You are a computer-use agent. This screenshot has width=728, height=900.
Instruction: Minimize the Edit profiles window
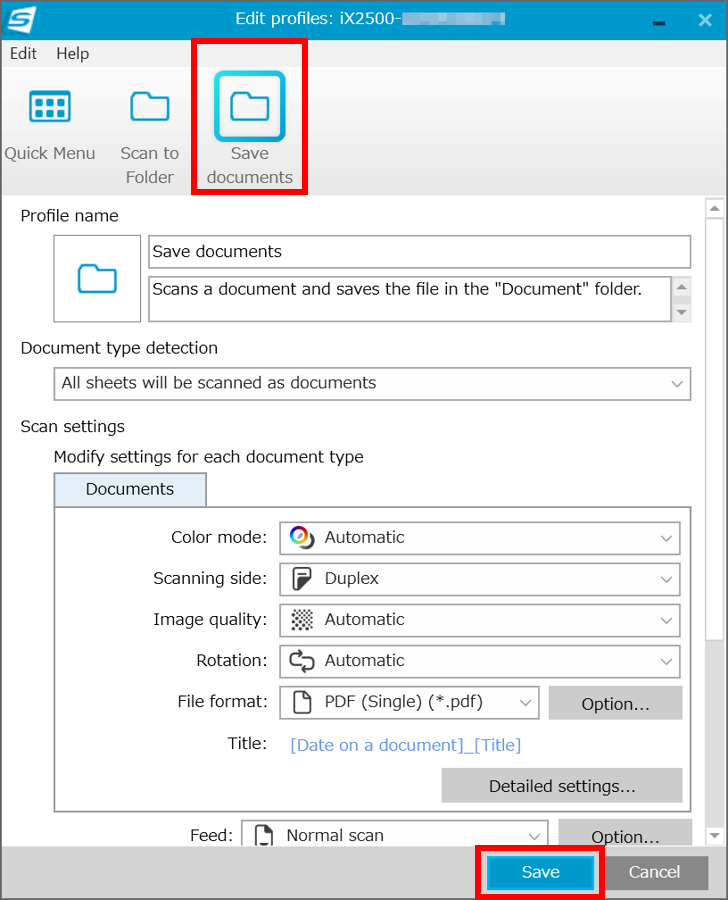point(659,22)
